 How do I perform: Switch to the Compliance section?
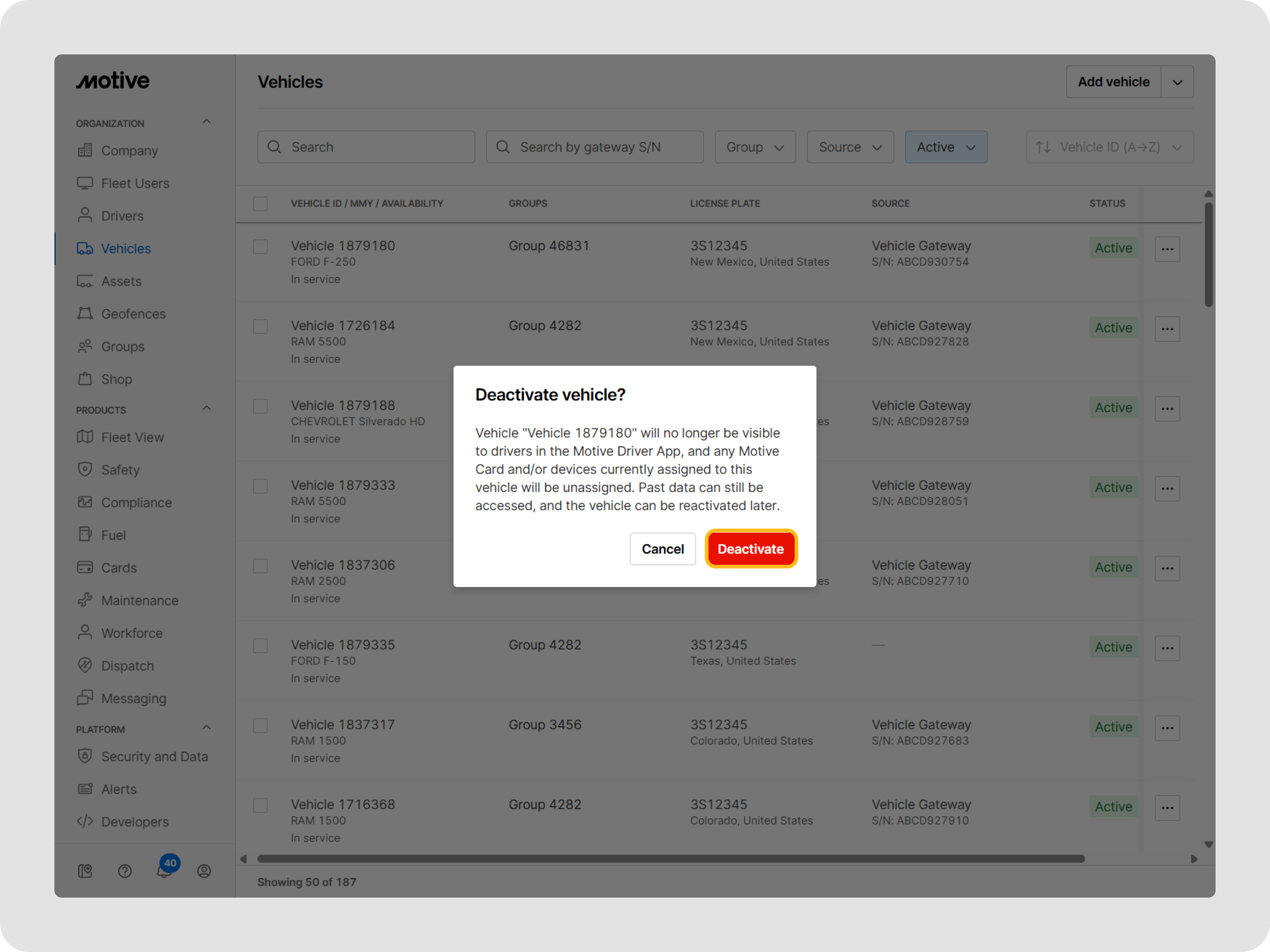click(136, 502)
